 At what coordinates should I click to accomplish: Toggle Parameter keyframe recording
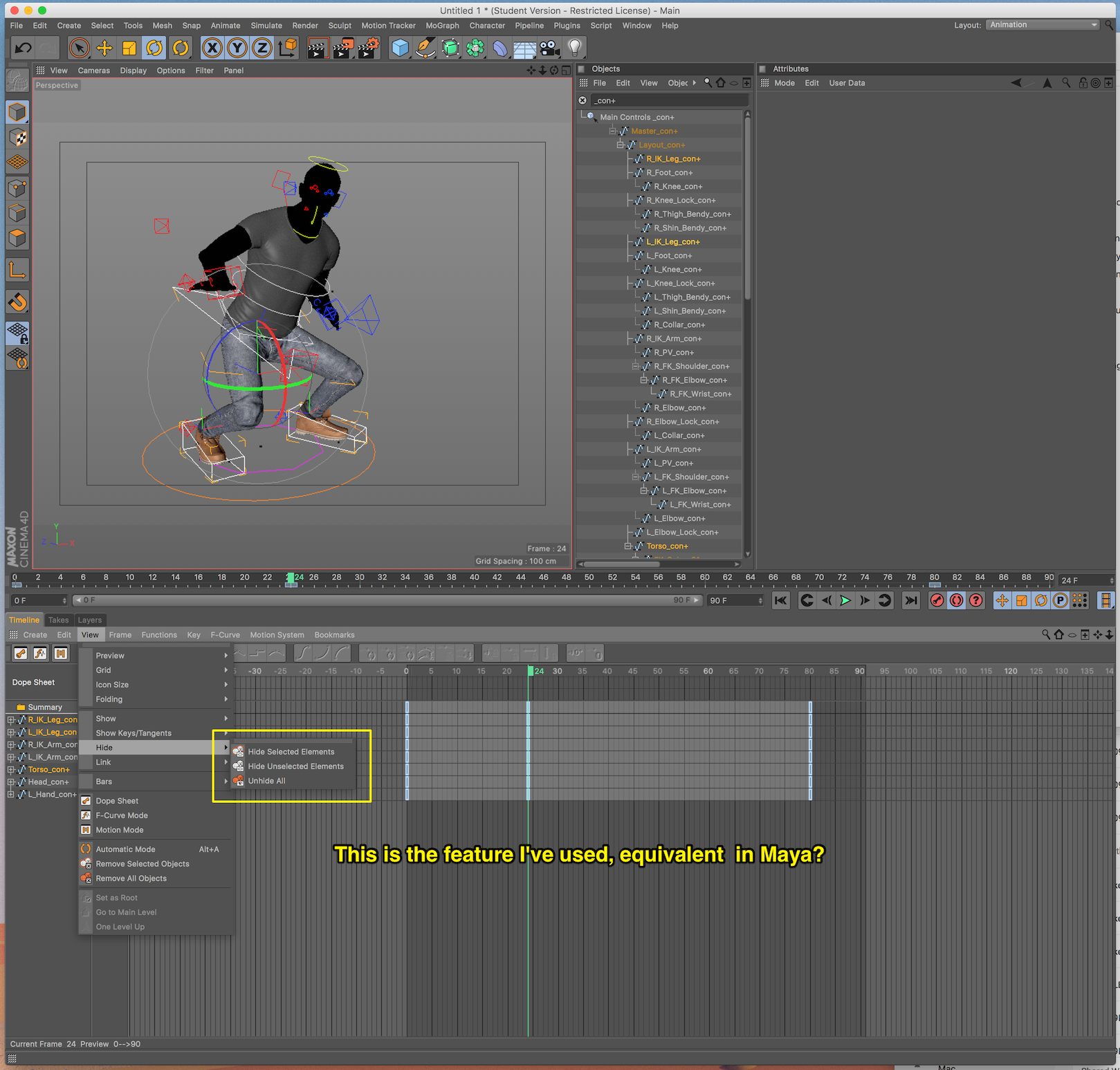tap(1060, 600)
